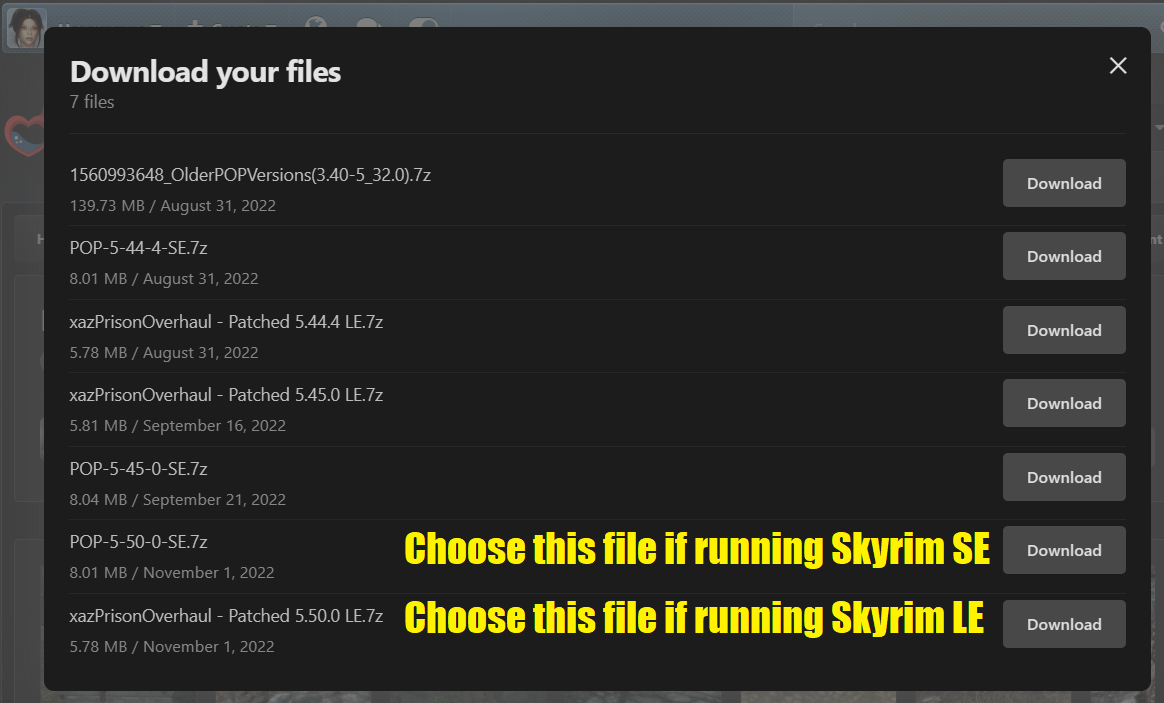Click '8.04 MB / September 21, 2022' details
Image resolution: width=1164 pixels, height=703 pixels.
click(x=177, y=500)
